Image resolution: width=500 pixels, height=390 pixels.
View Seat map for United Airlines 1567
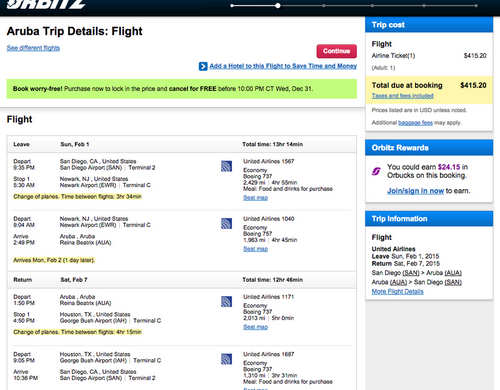click(x=255, y=198)
